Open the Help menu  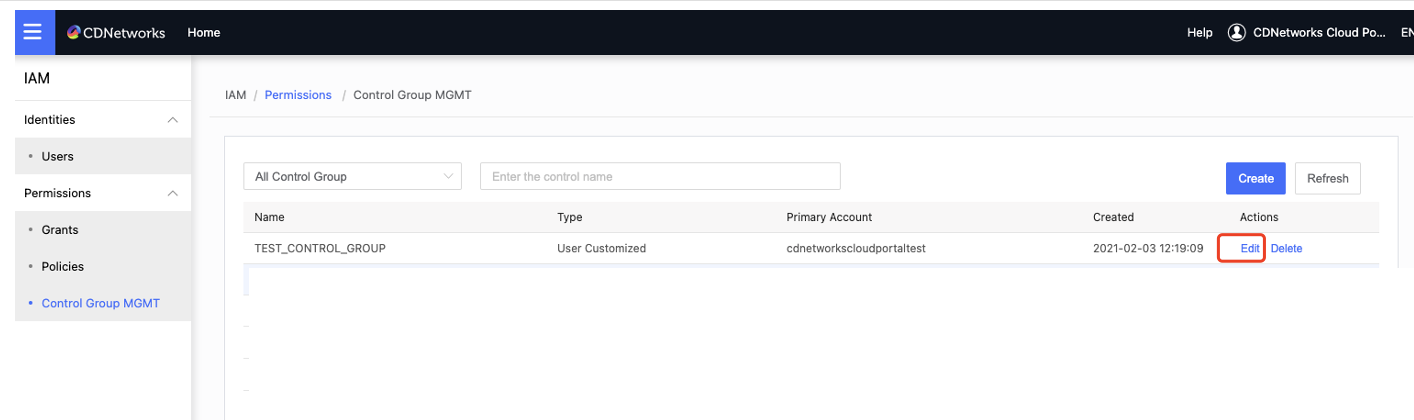coord(1199,33)
